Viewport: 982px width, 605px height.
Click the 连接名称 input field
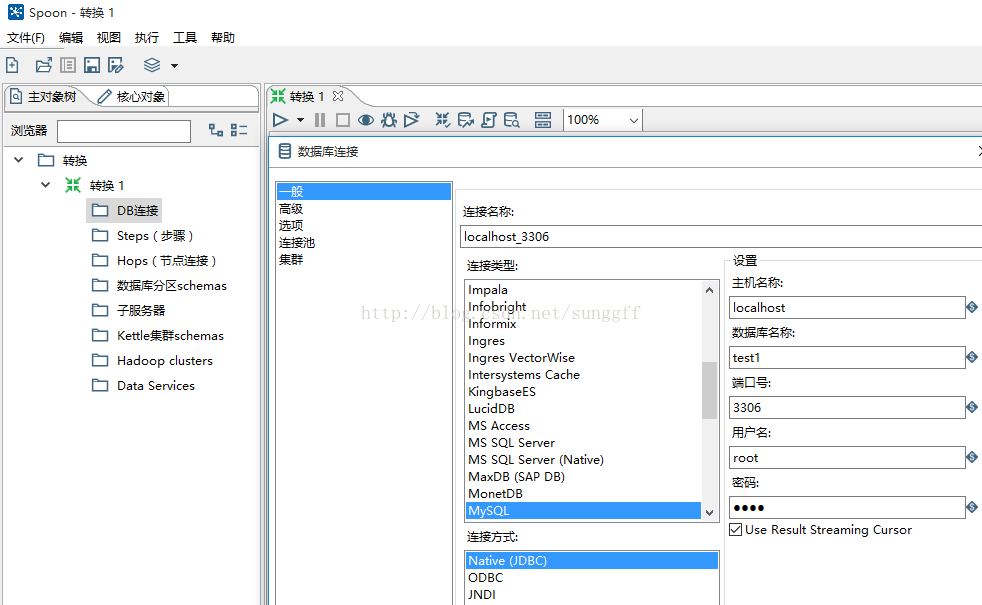click(721, 237)
